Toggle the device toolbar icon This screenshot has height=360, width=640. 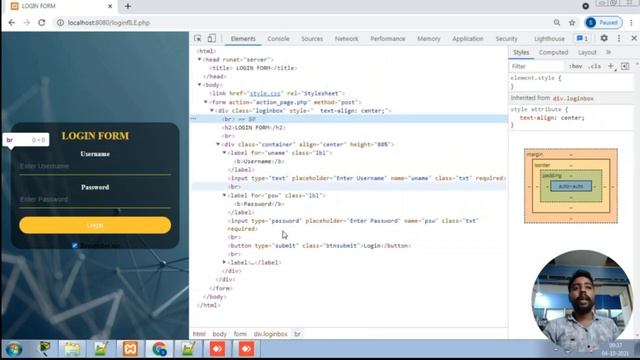coord(211,38)
